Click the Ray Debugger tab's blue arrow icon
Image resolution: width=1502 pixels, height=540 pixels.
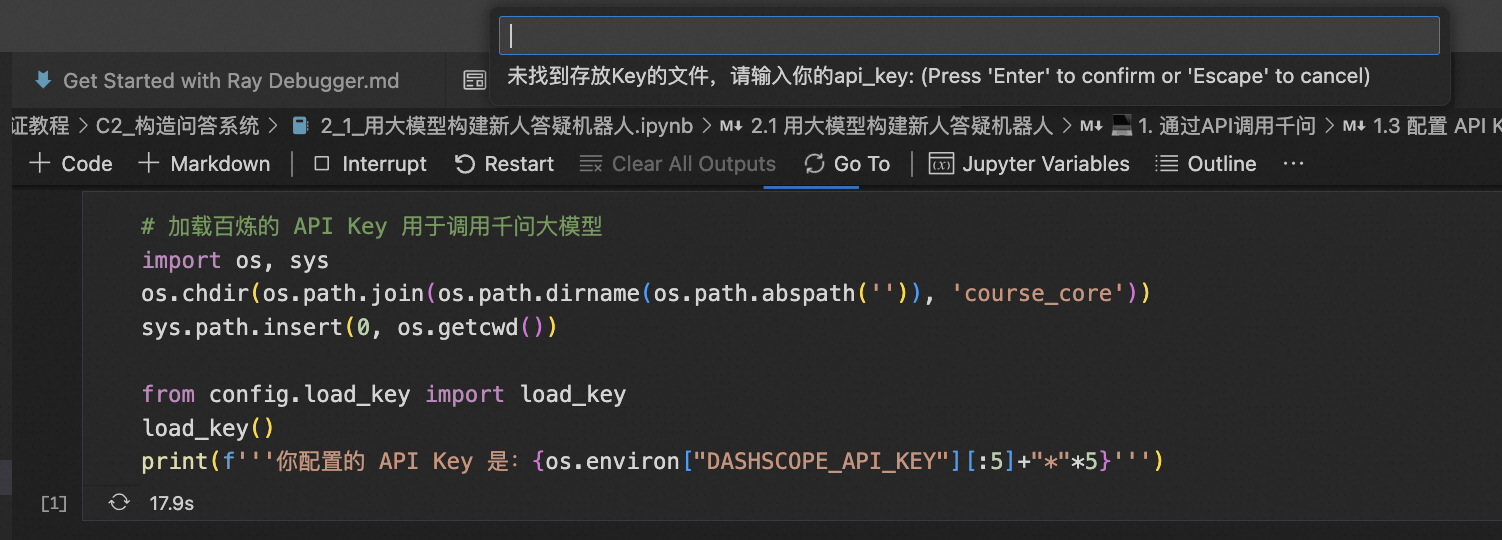(x=42, y=80)
